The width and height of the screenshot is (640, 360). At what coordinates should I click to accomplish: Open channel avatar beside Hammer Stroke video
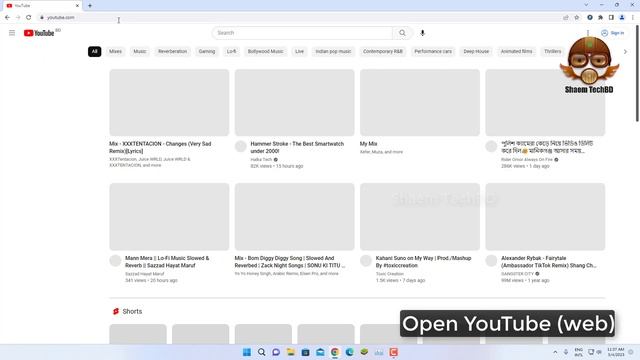tap(240, 146)
